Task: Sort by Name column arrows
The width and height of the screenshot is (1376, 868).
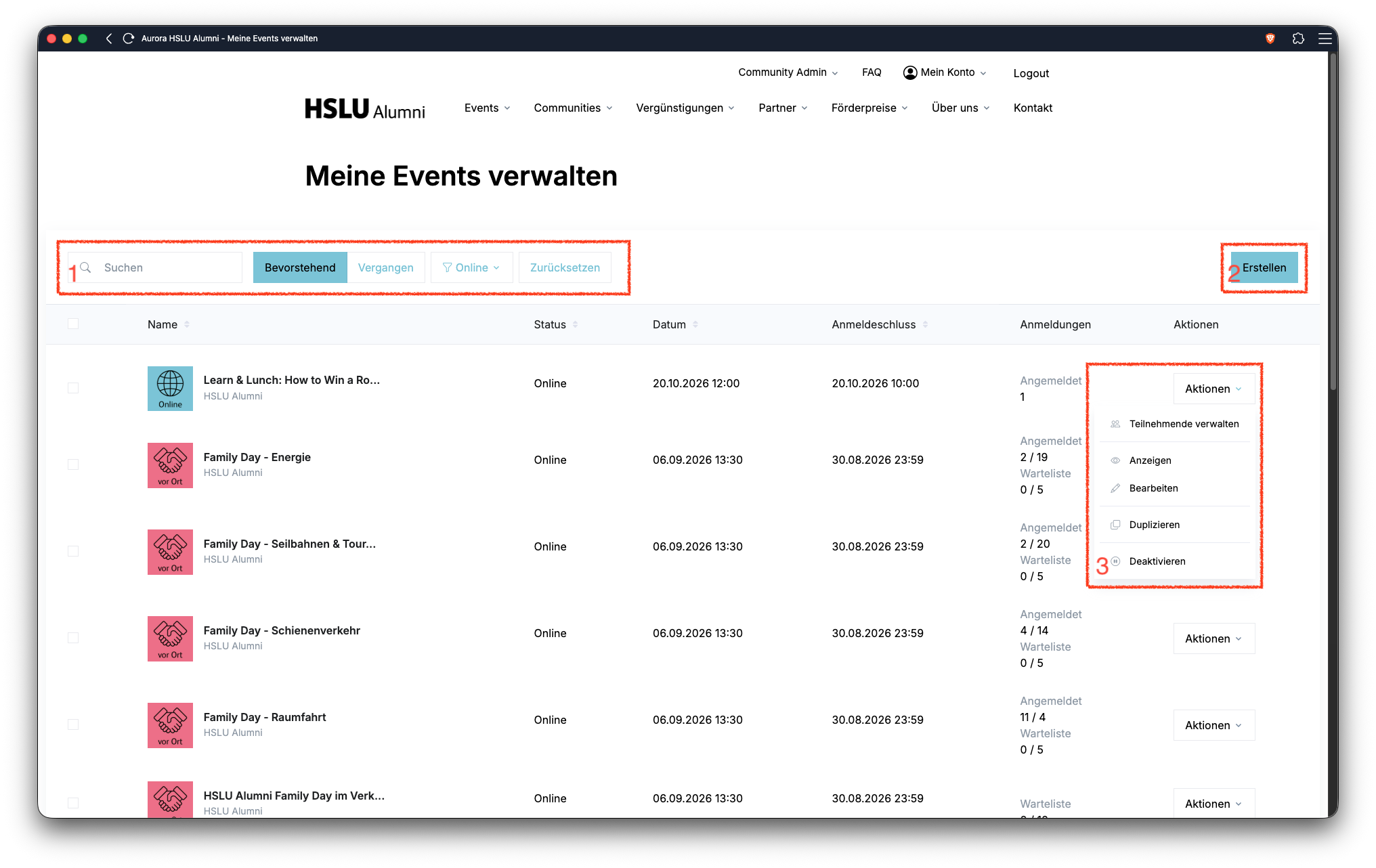Action: click(x=187, y=324)
